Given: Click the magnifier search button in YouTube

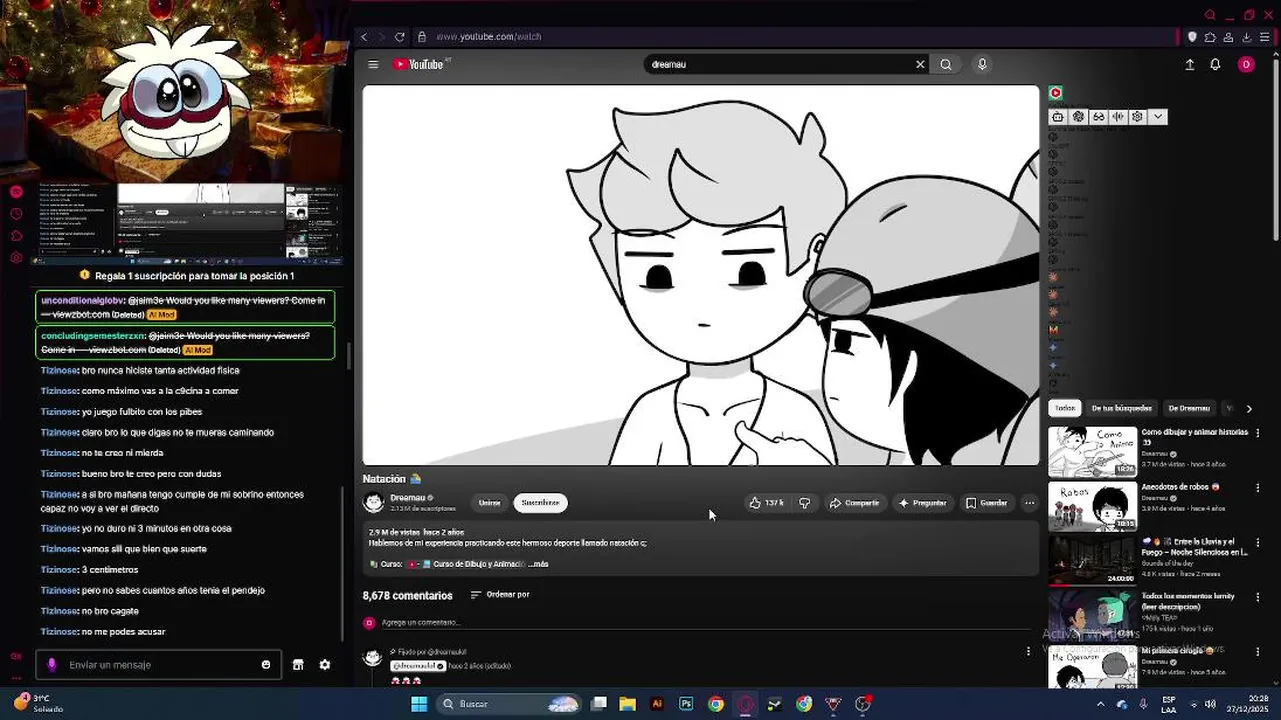Looking at the screenshot, I should (946, 64).
